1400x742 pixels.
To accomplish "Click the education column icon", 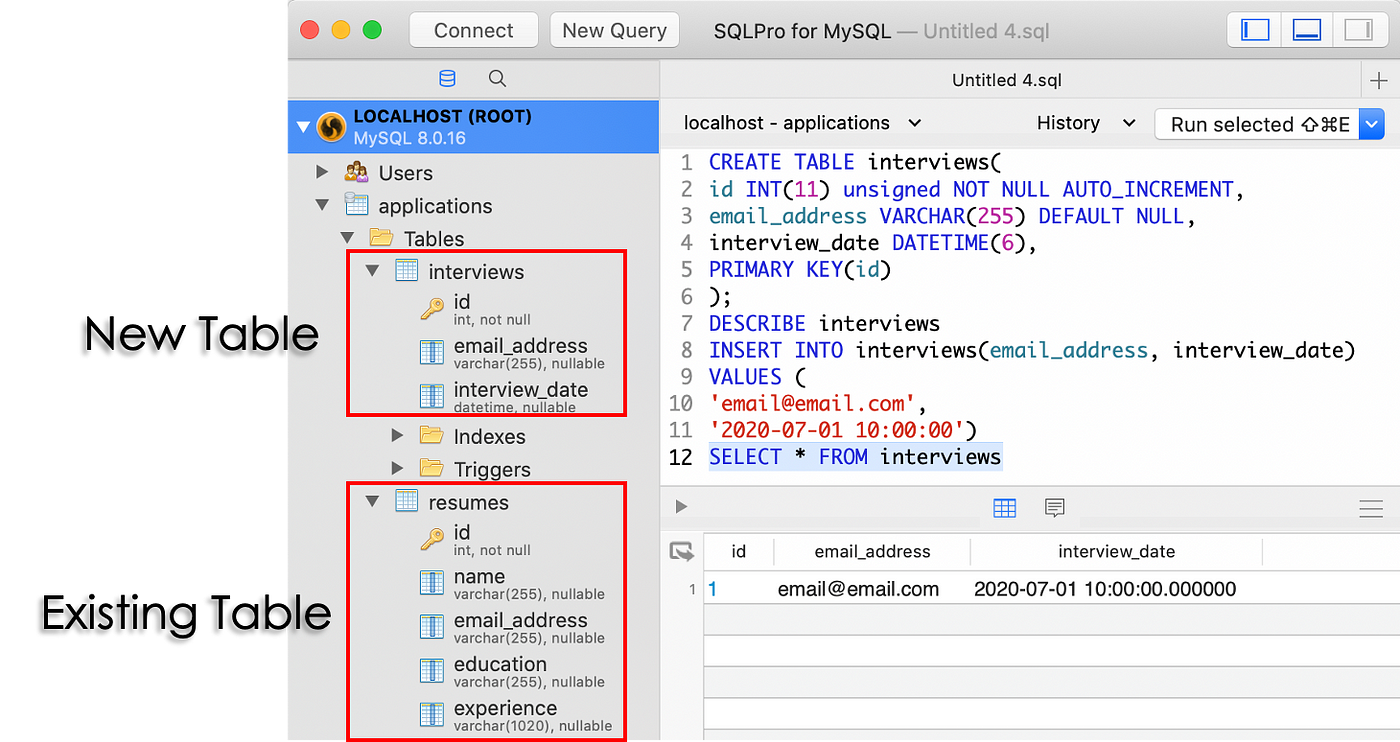I will pos(432,671).
